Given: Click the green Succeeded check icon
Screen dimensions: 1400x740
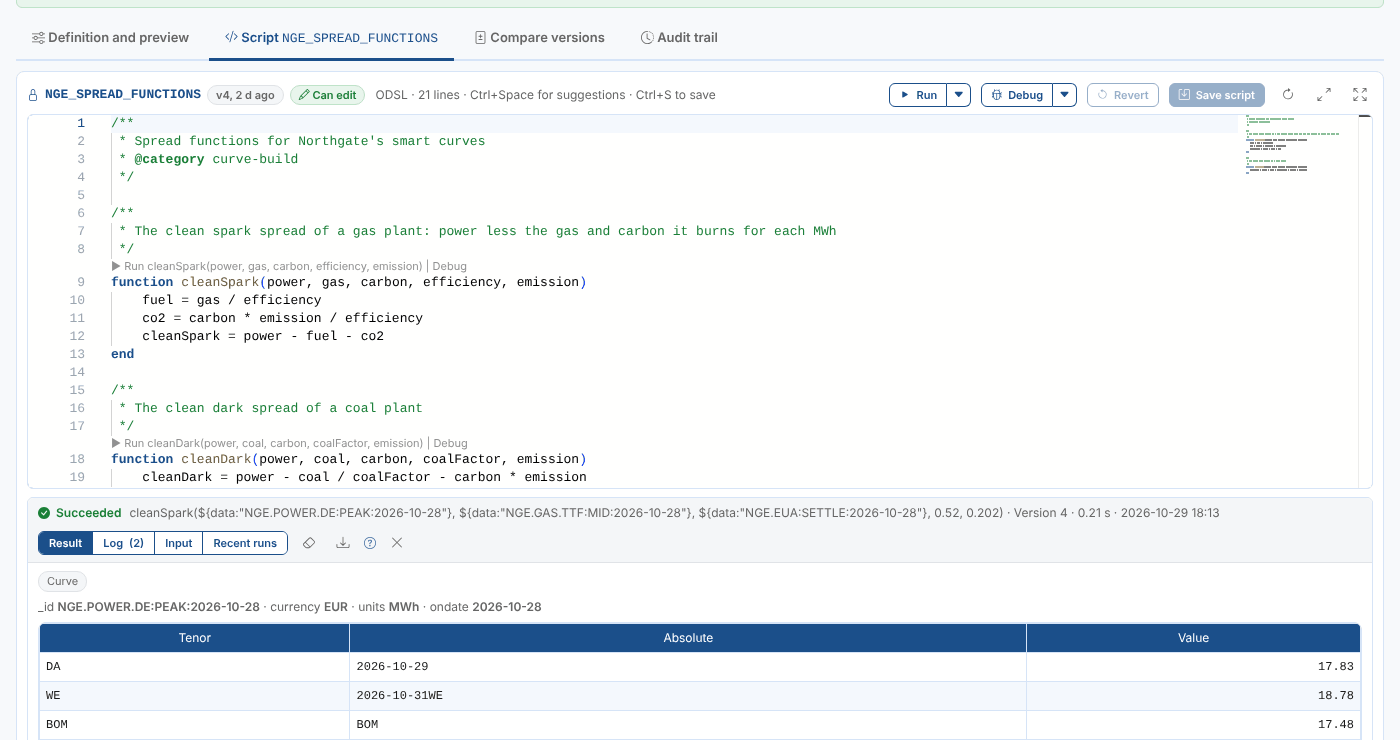Looking at the screenshot, I should 44,513.
